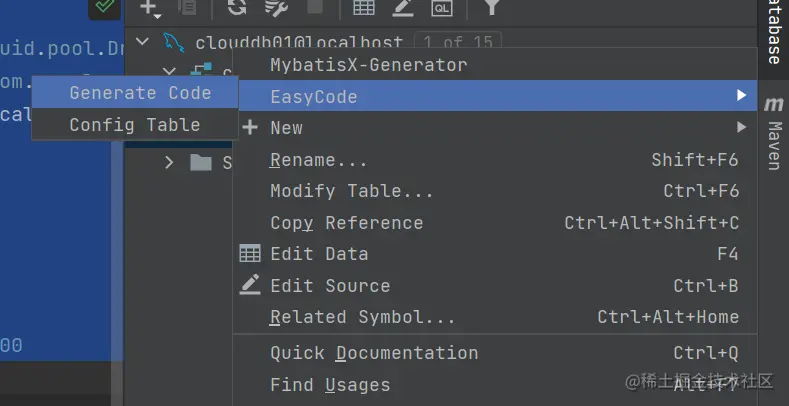Open the Database tool window tab
This screenshot has height=406, width=789.
(x=773, y=33)
